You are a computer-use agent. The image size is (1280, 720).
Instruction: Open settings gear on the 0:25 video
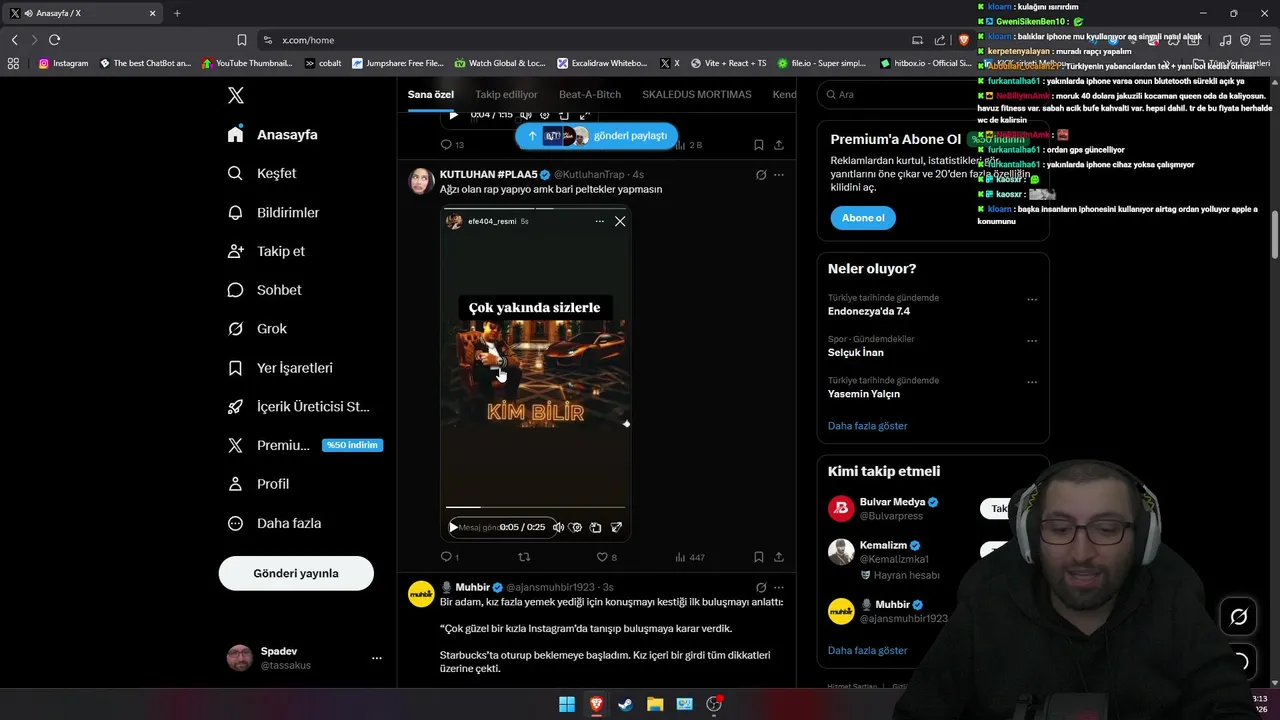pyautogui.click(x=575, y=527)
